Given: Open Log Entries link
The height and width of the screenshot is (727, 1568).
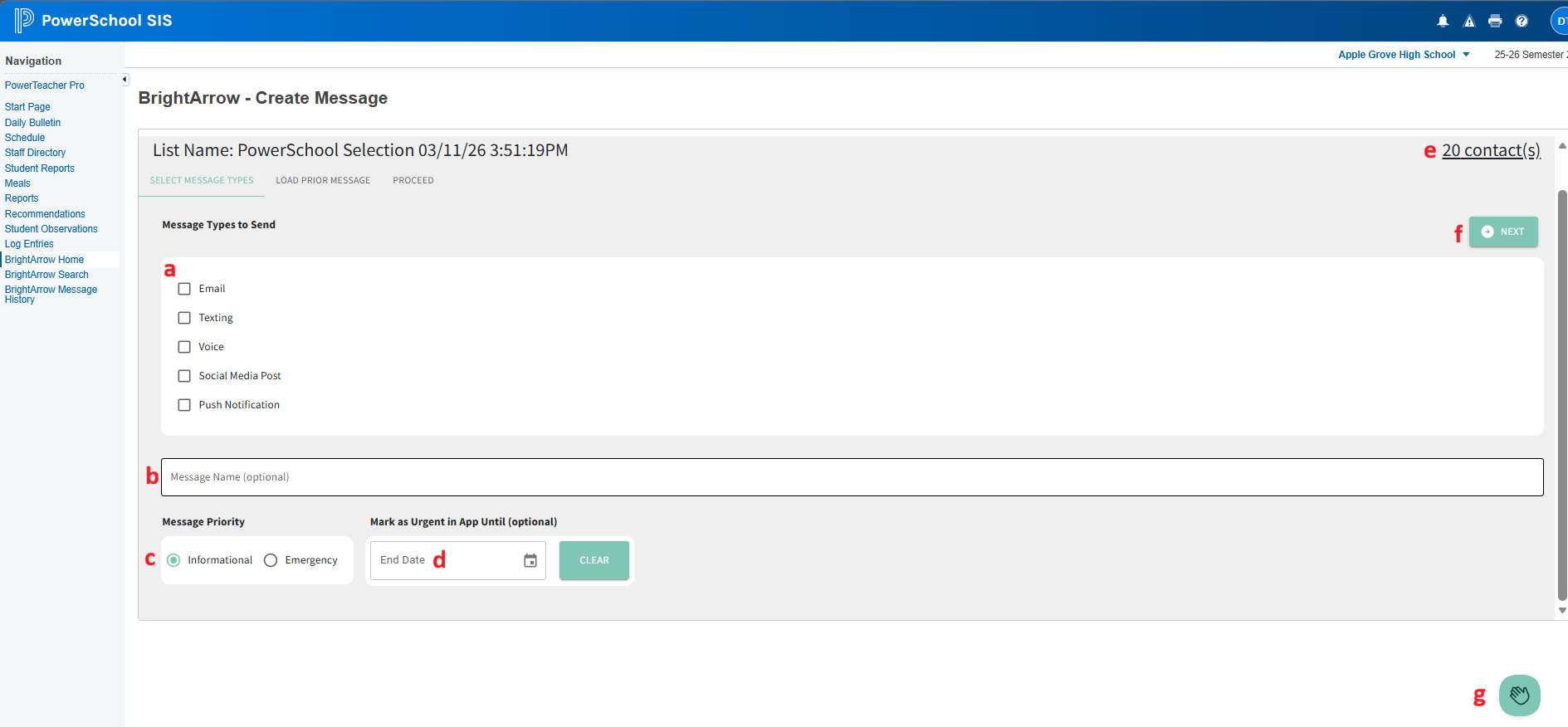Looking at the screenshot, I should [x=29, y=244].
